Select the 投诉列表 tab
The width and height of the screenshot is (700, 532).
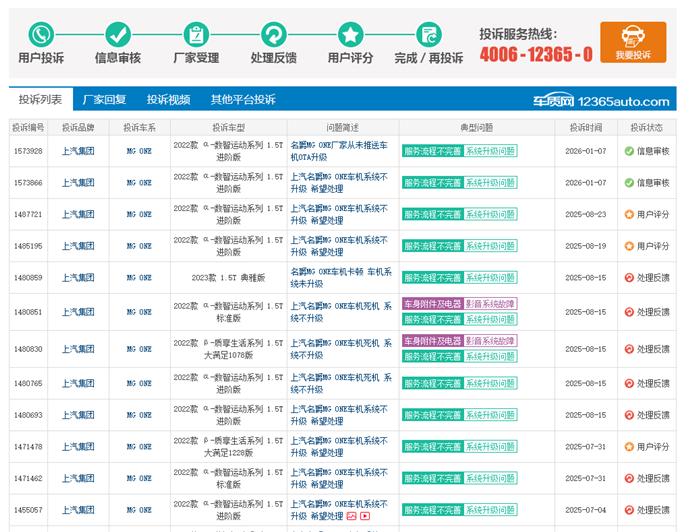40,100
